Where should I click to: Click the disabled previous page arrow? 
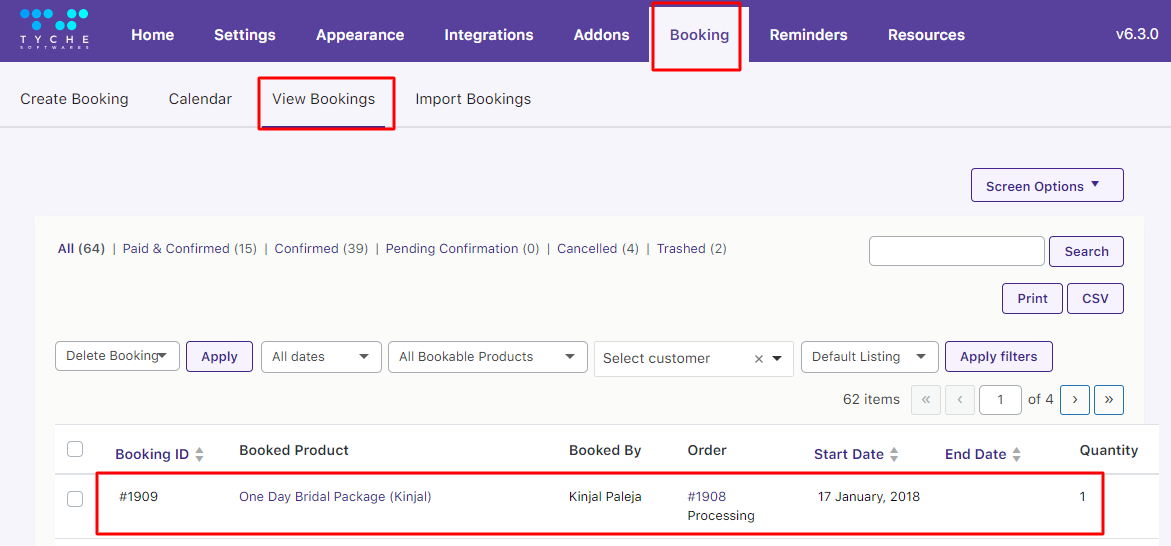tap(960, 400)
